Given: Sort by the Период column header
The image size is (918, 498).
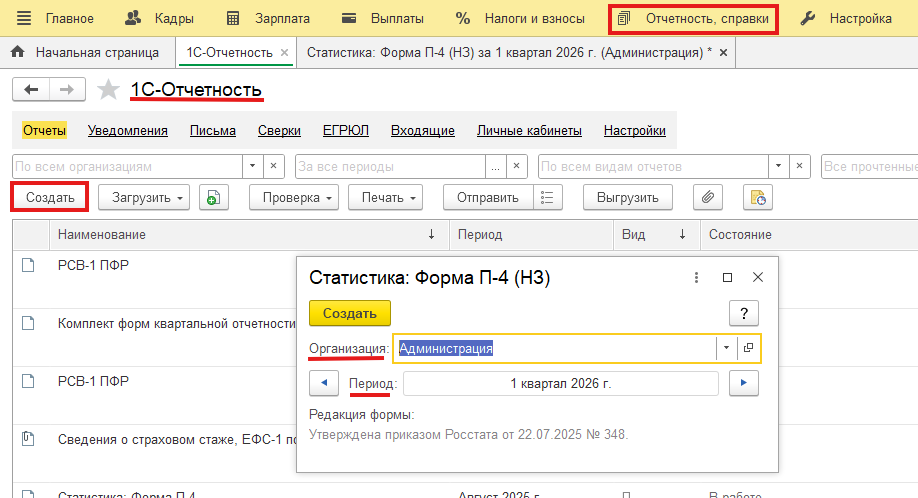Looking at the screenshot, I should tap(531, 235).
